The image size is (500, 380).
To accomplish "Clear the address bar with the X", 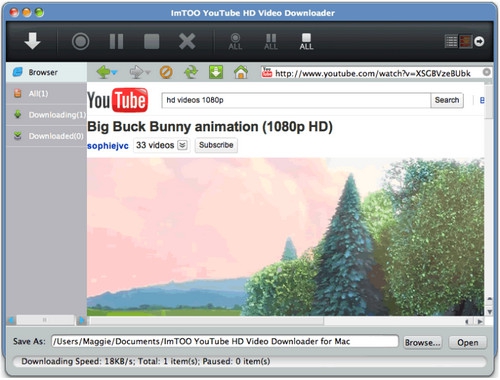I will click(487, 72).
